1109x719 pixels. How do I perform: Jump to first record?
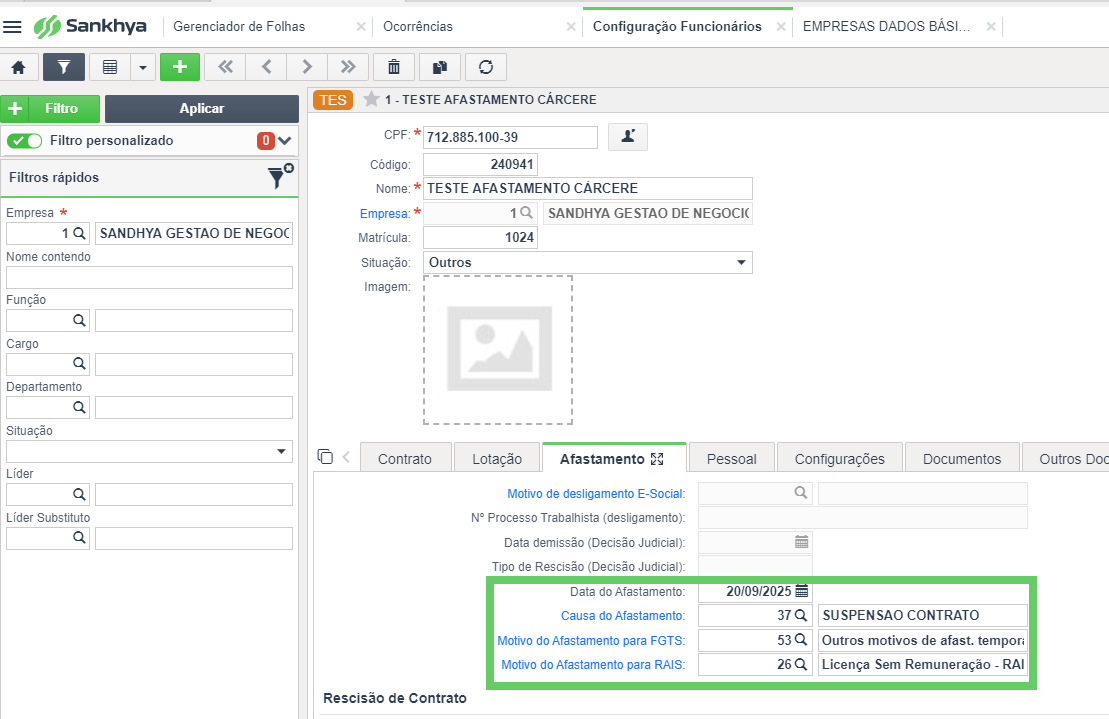(x=225, y=67)
